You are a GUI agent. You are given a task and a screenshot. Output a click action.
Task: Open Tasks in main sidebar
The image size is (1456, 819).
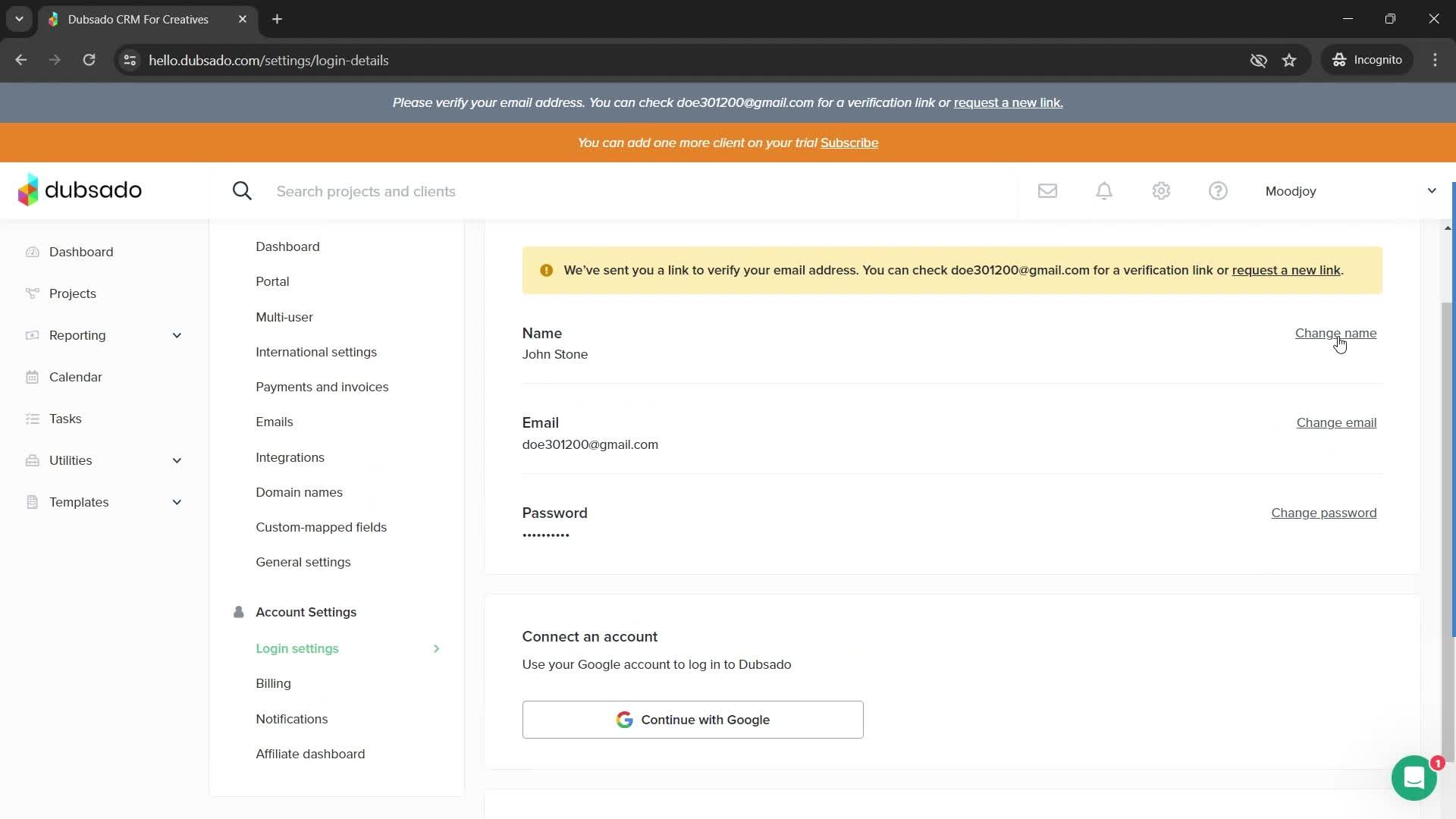point(65,419)
